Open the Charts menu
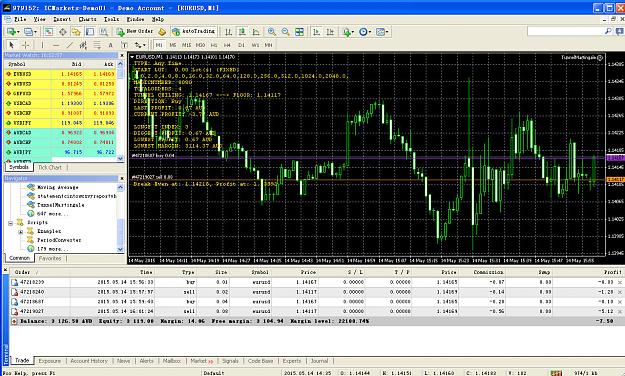 (87, 19)
